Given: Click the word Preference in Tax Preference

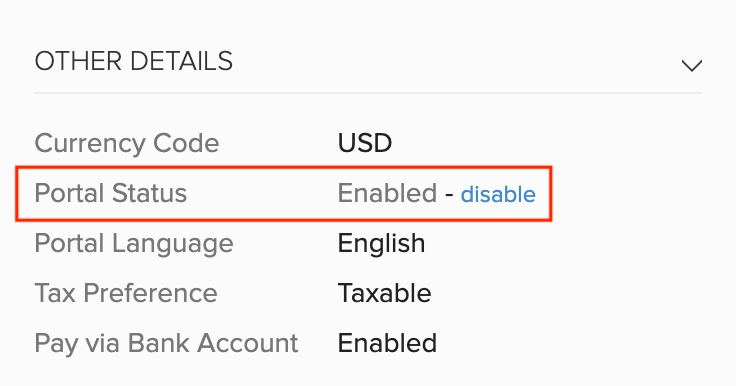Looking at the screenshot, I should pyautogui.click(x=150, y=293).
